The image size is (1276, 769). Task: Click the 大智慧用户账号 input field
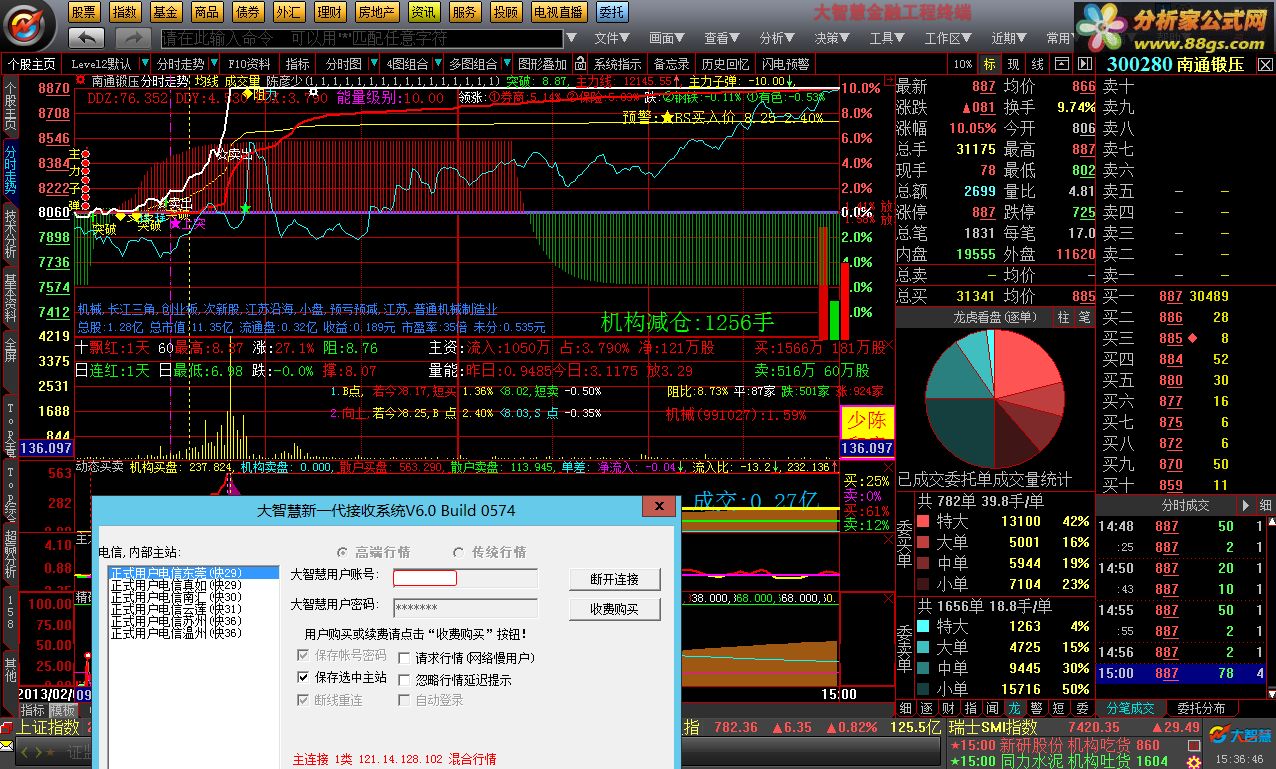tap(465, 578)
